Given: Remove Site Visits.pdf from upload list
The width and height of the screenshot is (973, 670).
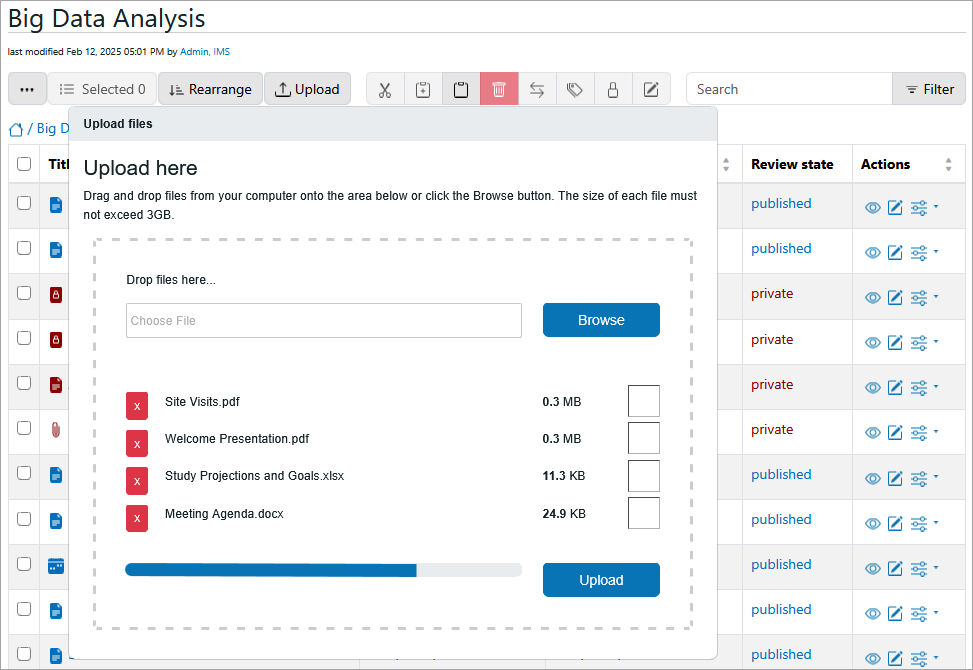Looking at the screenshot, I should point(137,406).
